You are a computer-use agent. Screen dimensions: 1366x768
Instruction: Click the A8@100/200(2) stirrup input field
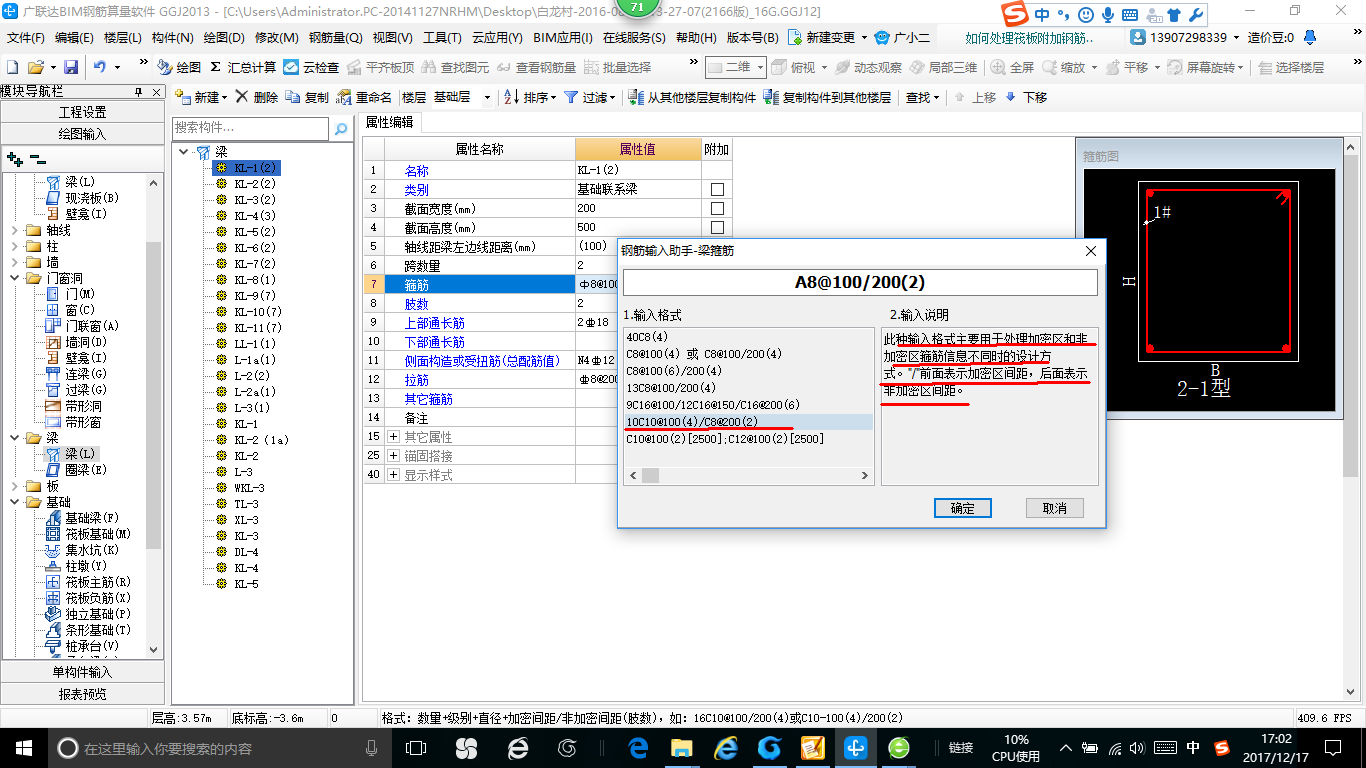[x=859, y=282]
